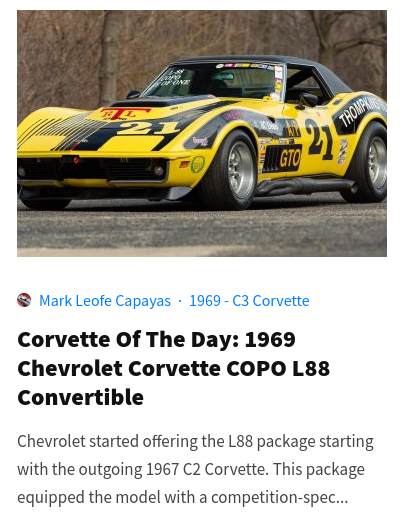This screenshot has height=514, width=405.
Task: Click the rear wheel of the Corvette
Action: click(x=369, y=163)
